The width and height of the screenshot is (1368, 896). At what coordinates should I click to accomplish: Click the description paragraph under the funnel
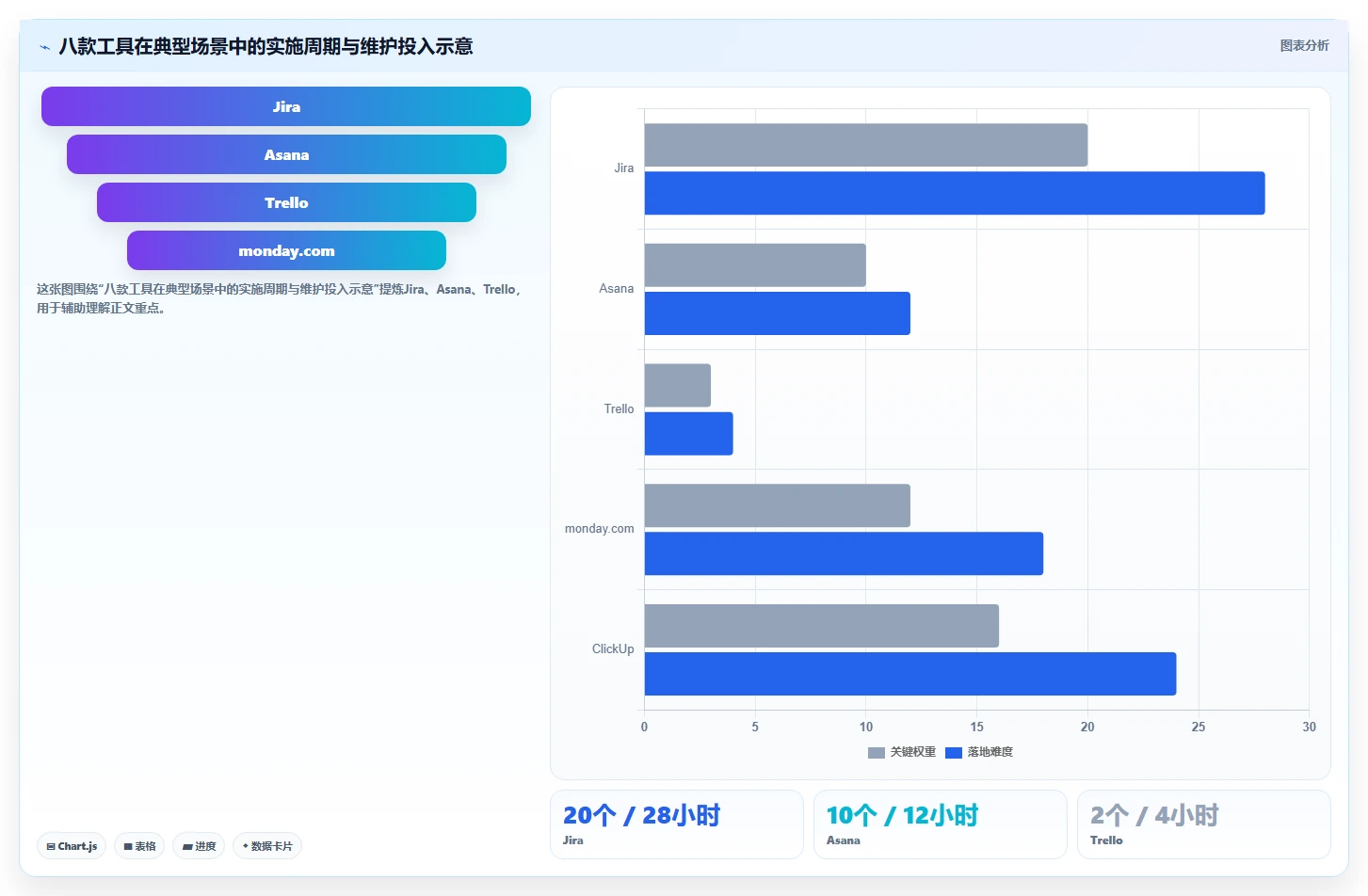point(279,298)
